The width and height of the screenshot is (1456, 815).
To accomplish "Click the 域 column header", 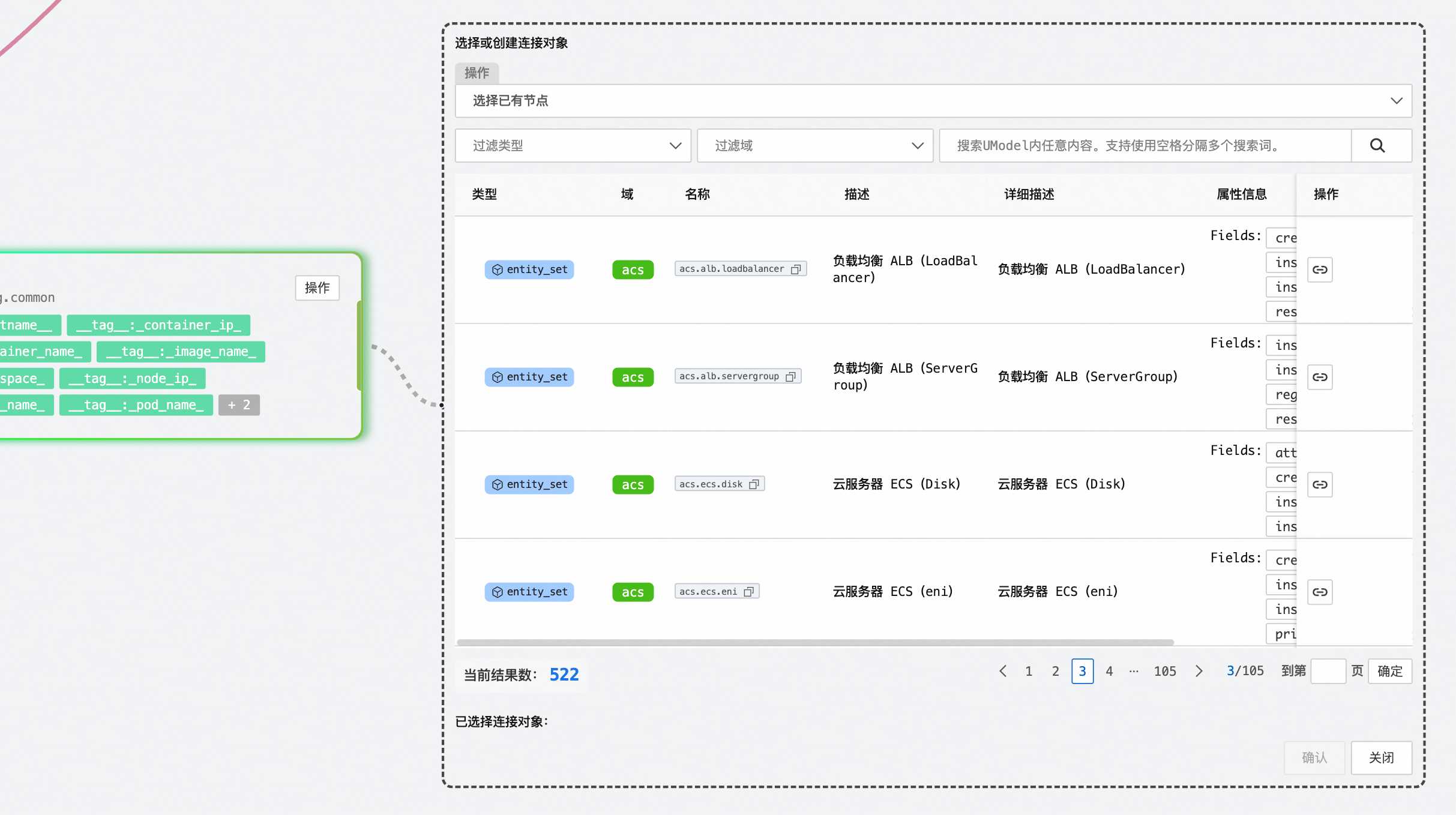I will 627,194.
